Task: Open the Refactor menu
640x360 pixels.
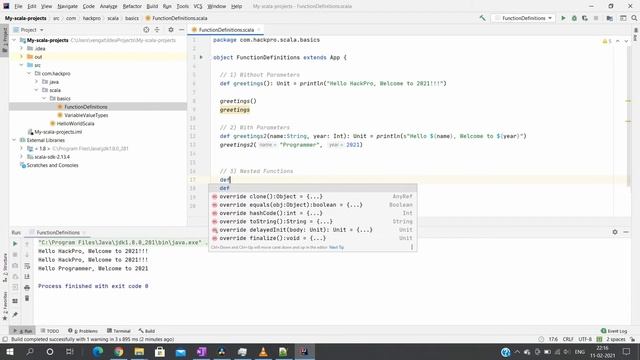Action: coord(132,6)
